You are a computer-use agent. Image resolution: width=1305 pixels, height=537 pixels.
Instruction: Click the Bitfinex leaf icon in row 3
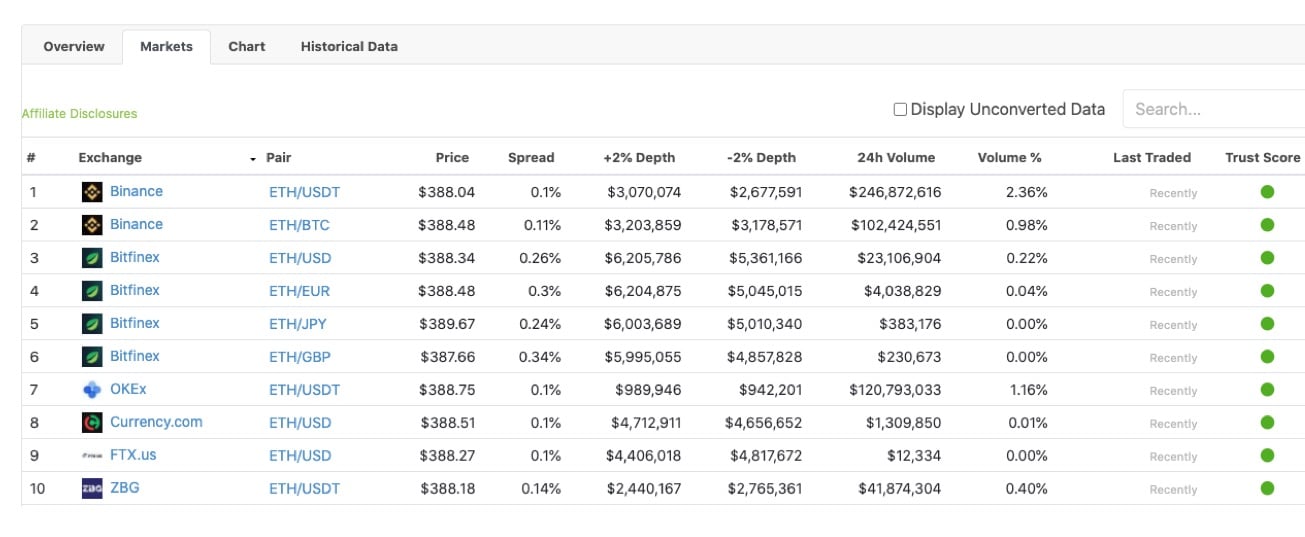(x=92, y=258)
